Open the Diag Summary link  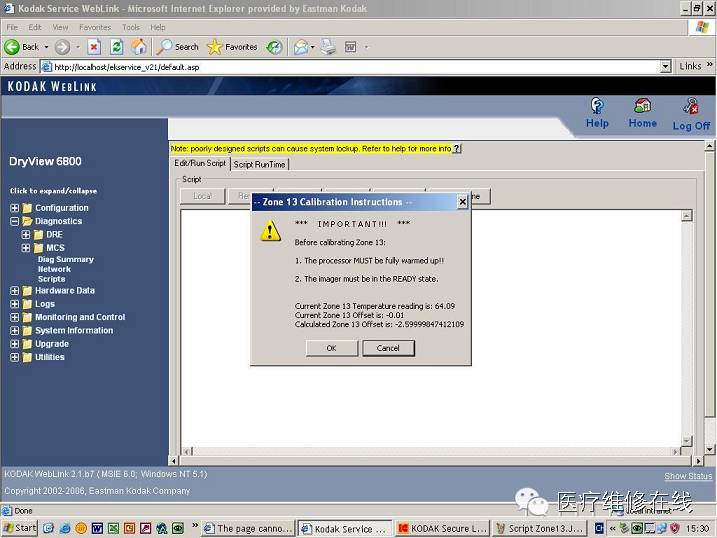click(66, 259)
